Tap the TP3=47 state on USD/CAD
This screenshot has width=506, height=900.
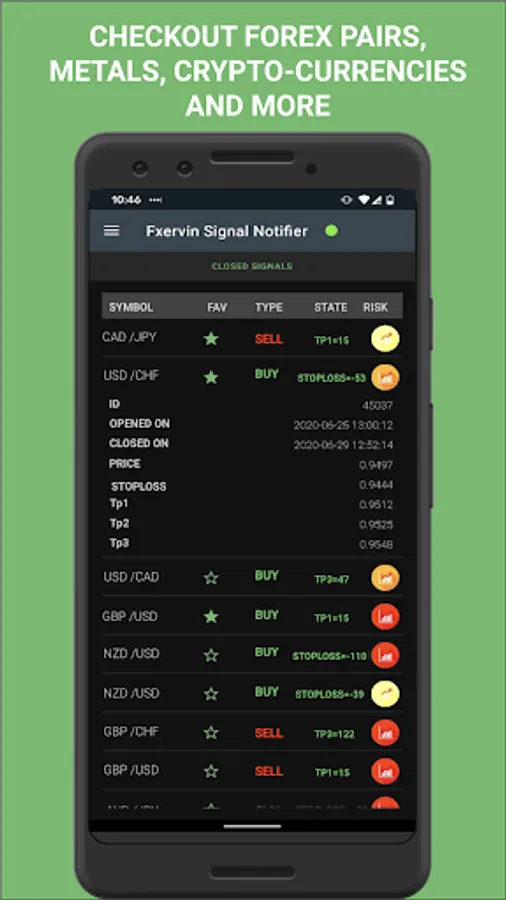(332, 579)
